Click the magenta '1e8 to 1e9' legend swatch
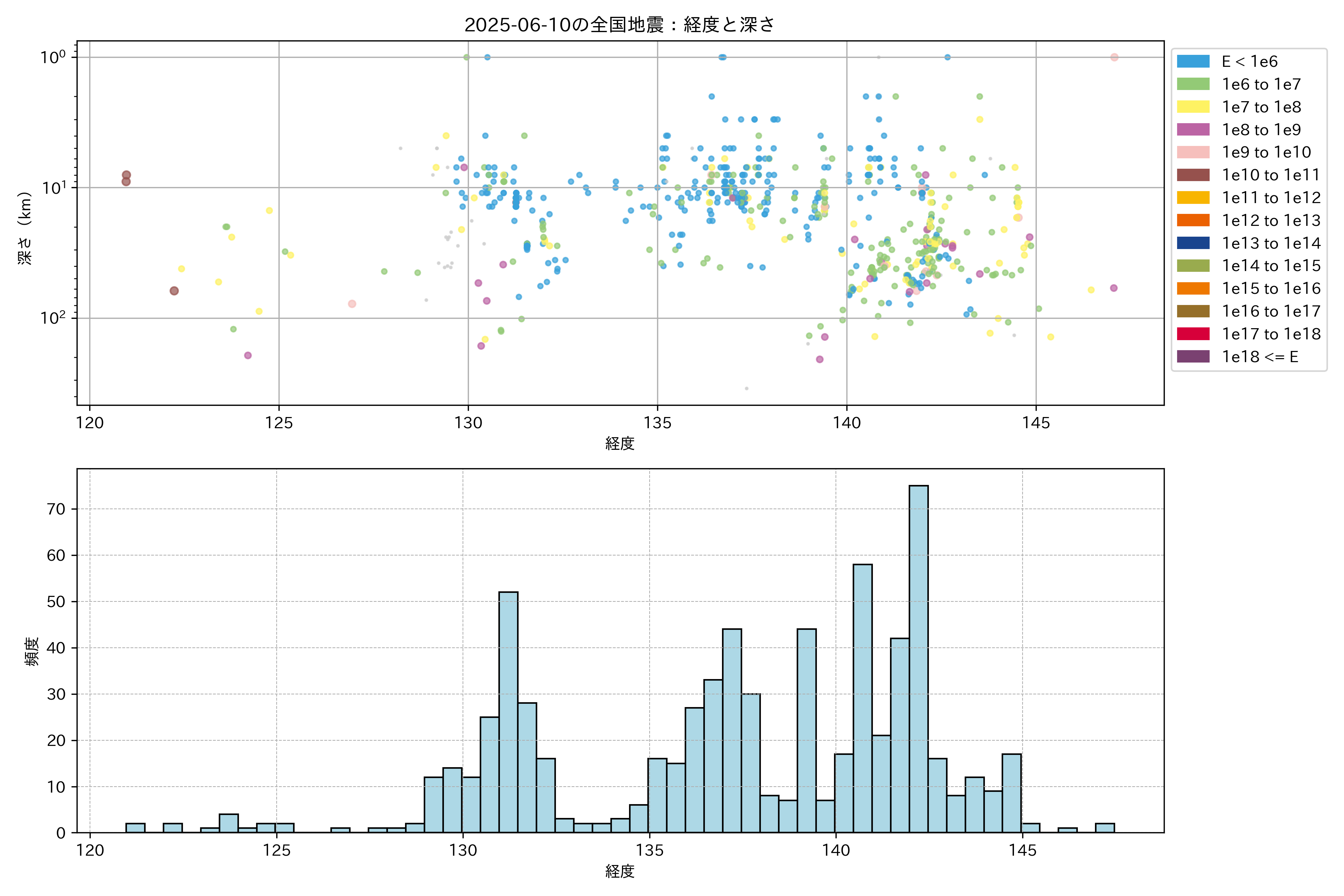This screenshot has width=1344, height=896. (x=1193, y=130)
